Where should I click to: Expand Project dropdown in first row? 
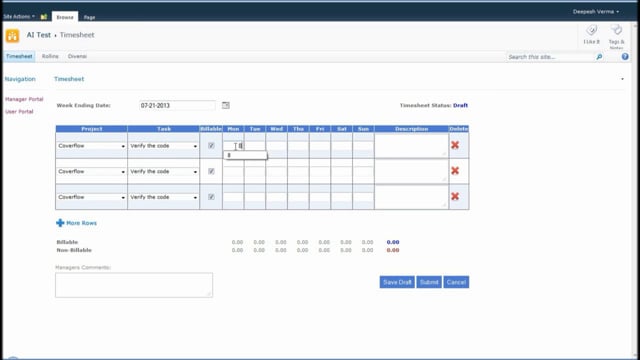(x=91, y=146)
